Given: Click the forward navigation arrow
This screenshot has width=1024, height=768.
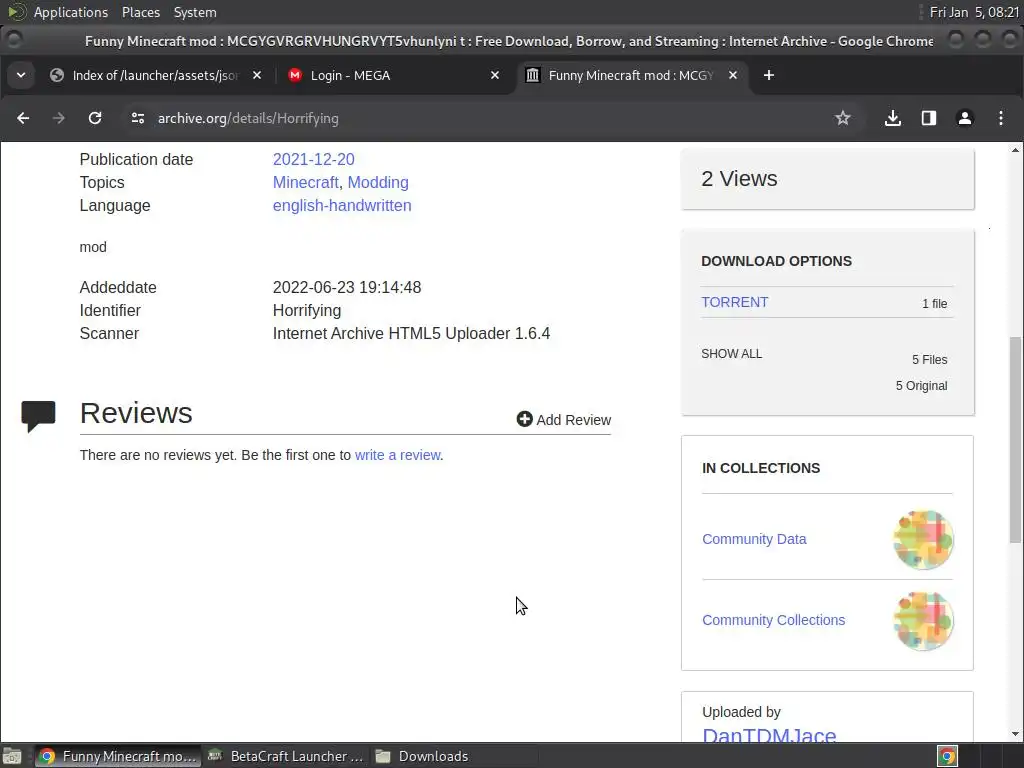Looking at the screenshot, I should click(x=59, y=118).
